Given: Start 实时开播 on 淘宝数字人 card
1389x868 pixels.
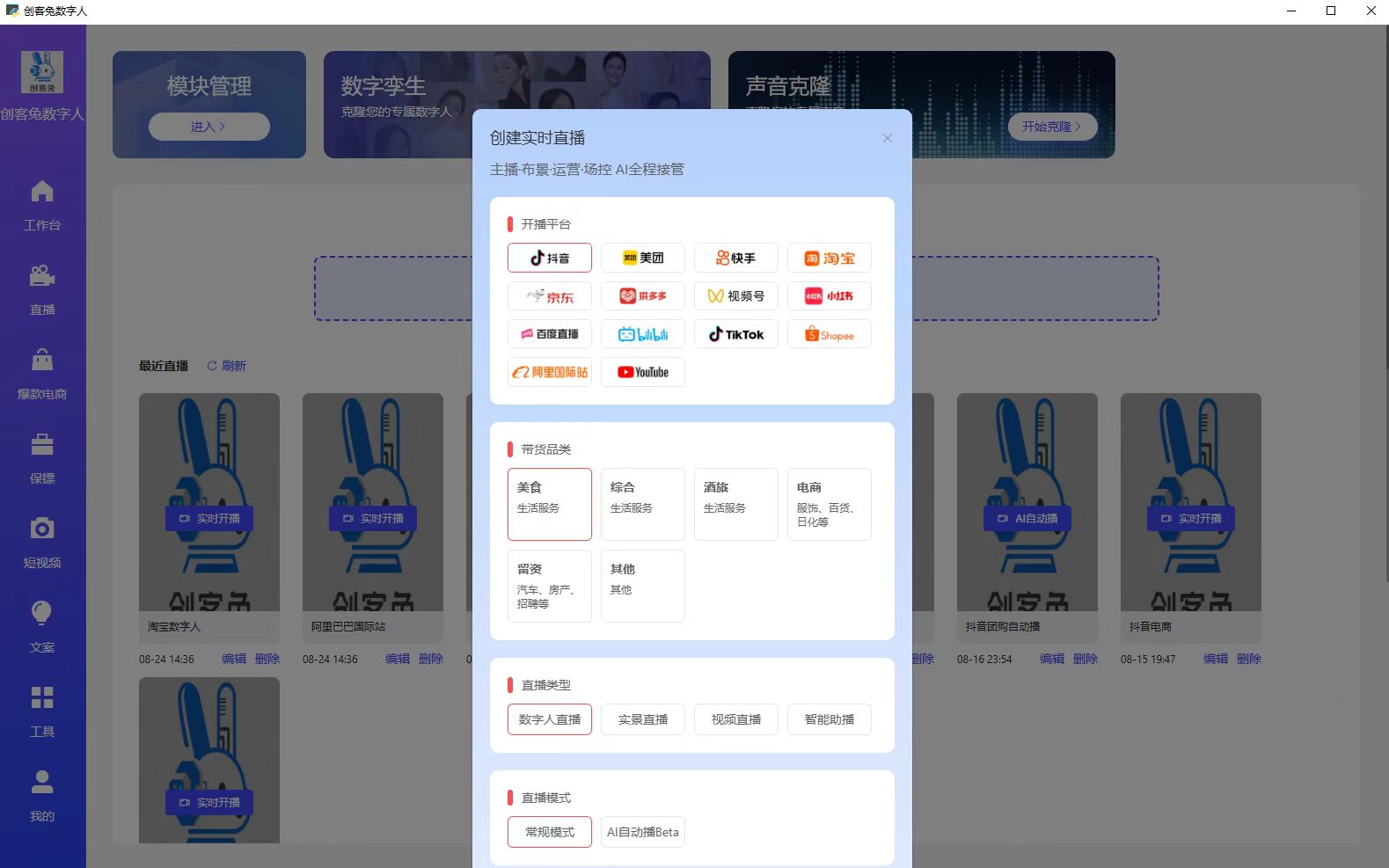Looking at the screenshot, I should [x=209, y=519].
